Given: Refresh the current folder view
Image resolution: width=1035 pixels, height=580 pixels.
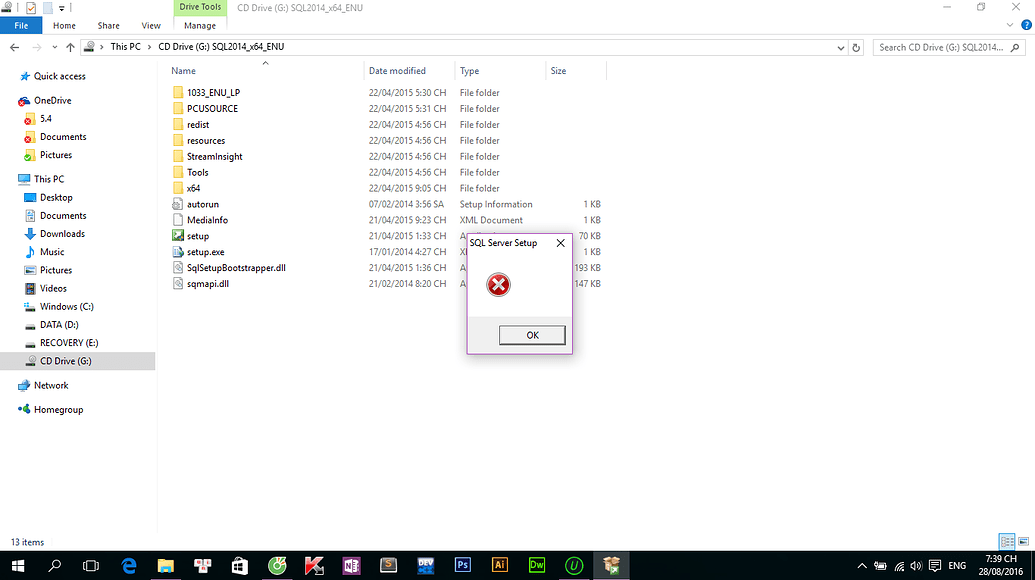Looking at the screenshot, I should pyautogui.click(x=856, y=47).
